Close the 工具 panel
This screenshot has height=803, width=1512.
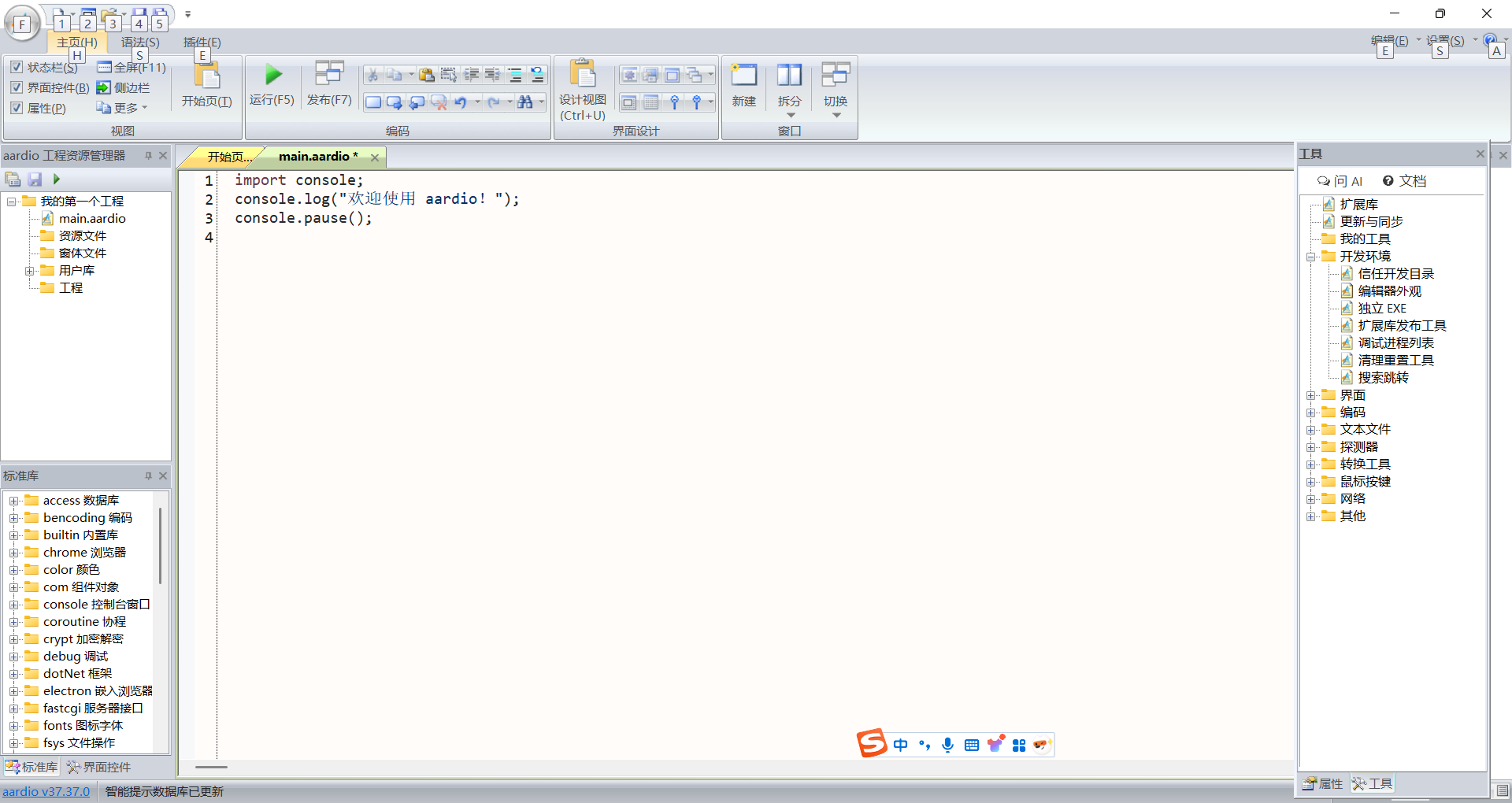coord(1480,154)
